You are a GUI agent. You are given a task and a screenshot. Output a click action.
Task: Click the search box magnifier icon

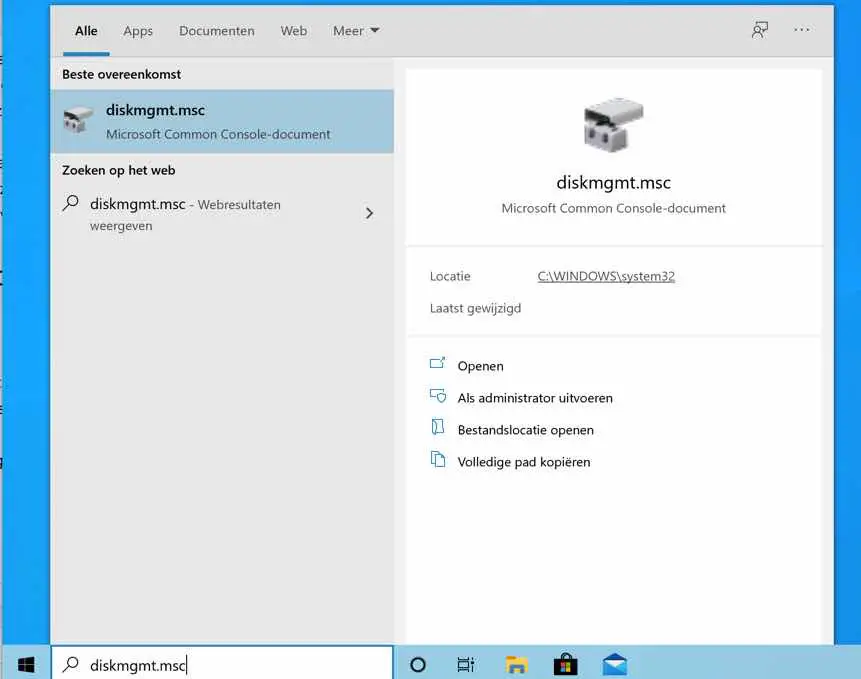(71, 664)
